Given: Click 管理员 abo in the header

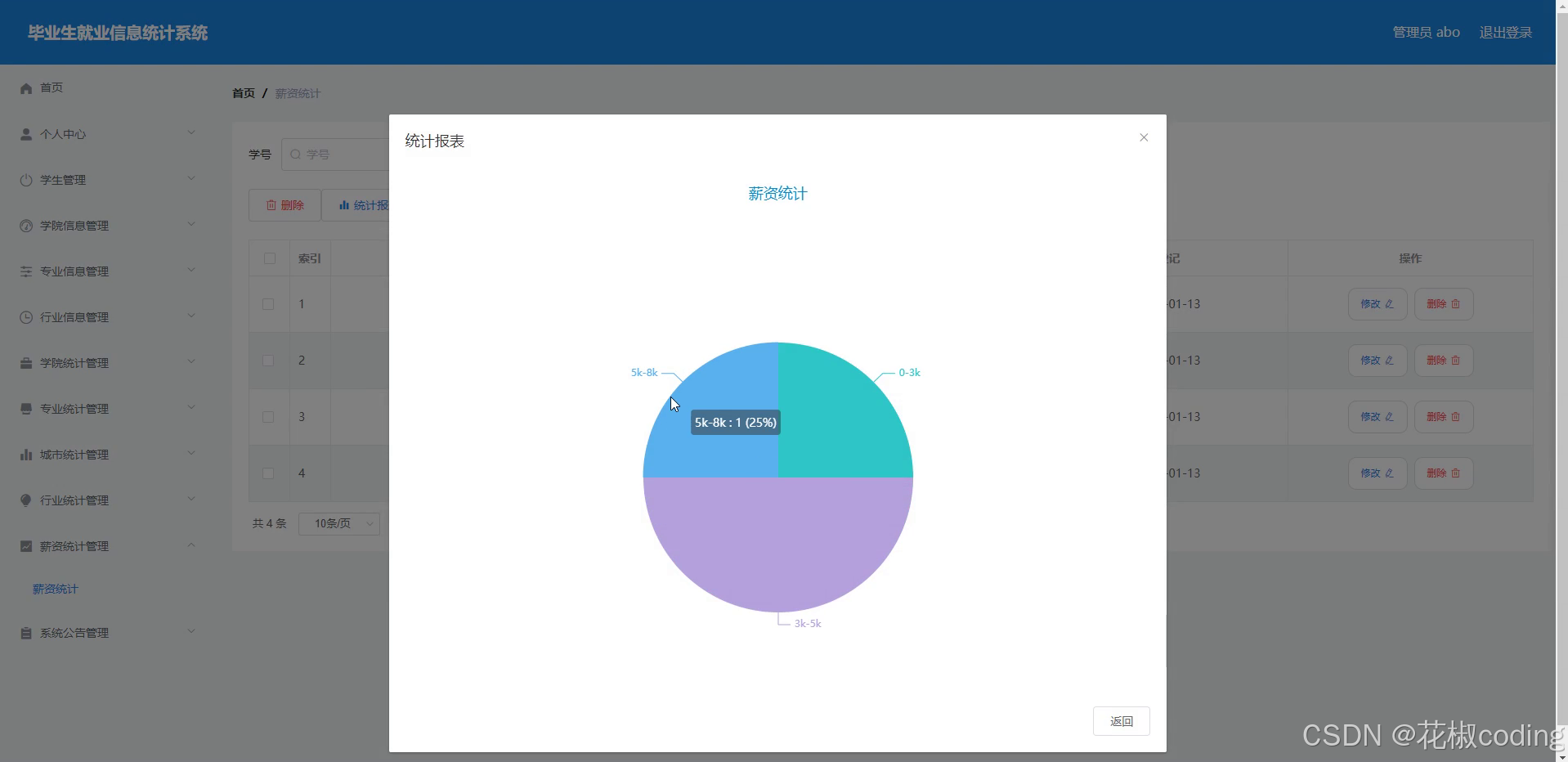Looking at the screenshot, I should coord(1426,33).
